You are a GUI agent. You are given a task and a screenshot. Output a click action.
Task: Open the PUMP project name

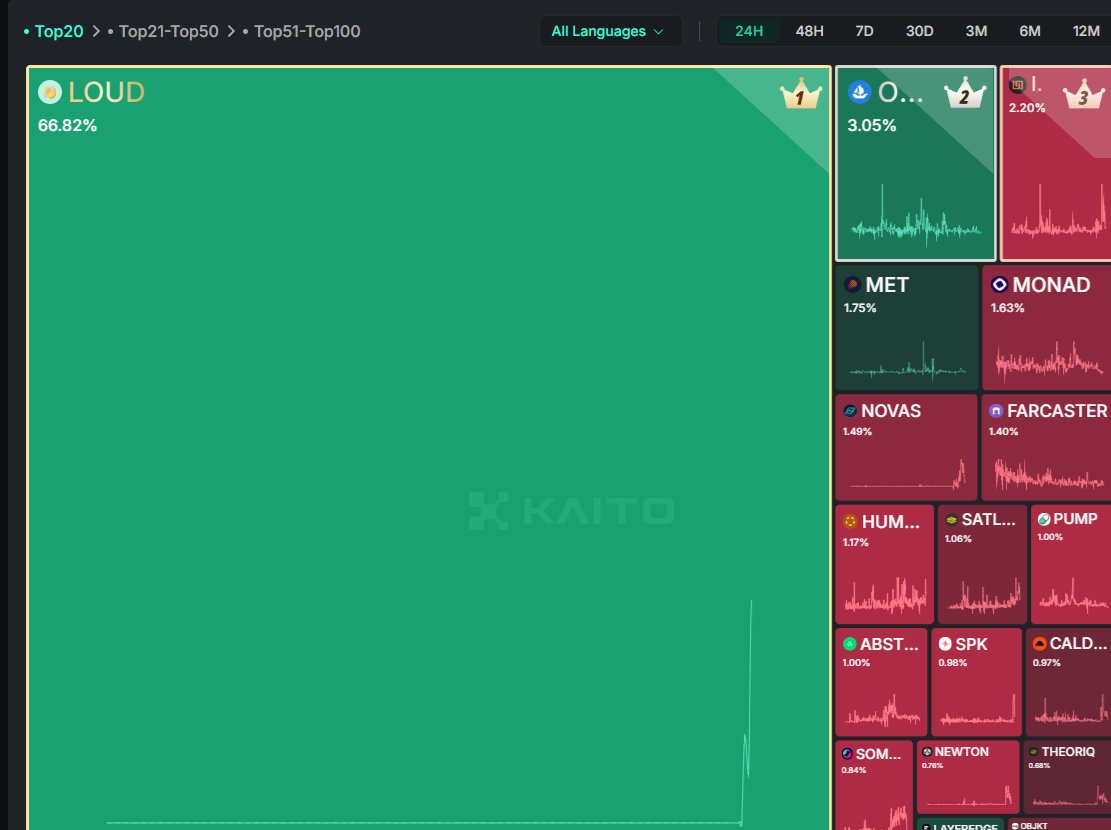(1075, 519)
